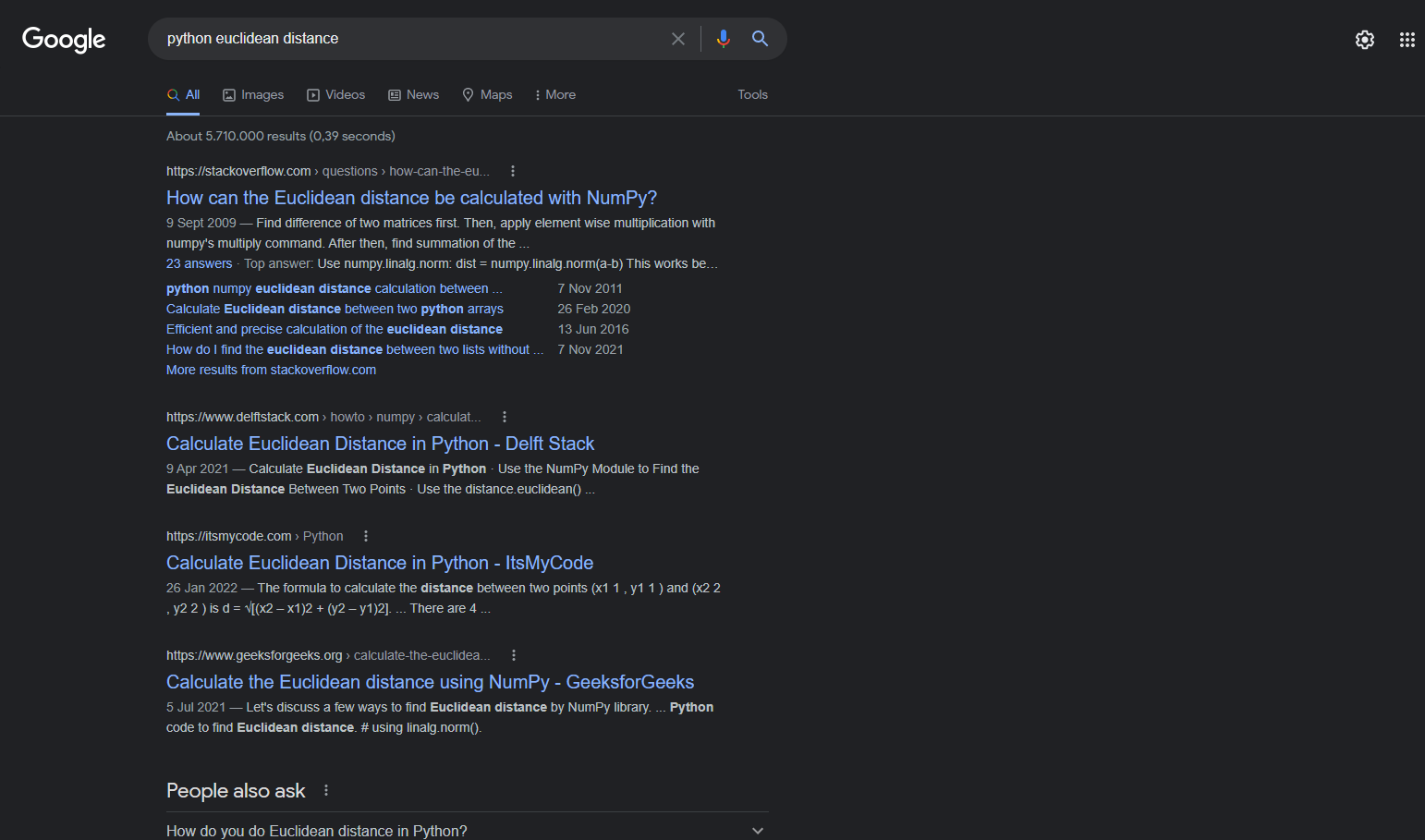Click the magnifying glass search button
Image resolution: width=1425 pixels, height=840 pixels.
point(760,39)
